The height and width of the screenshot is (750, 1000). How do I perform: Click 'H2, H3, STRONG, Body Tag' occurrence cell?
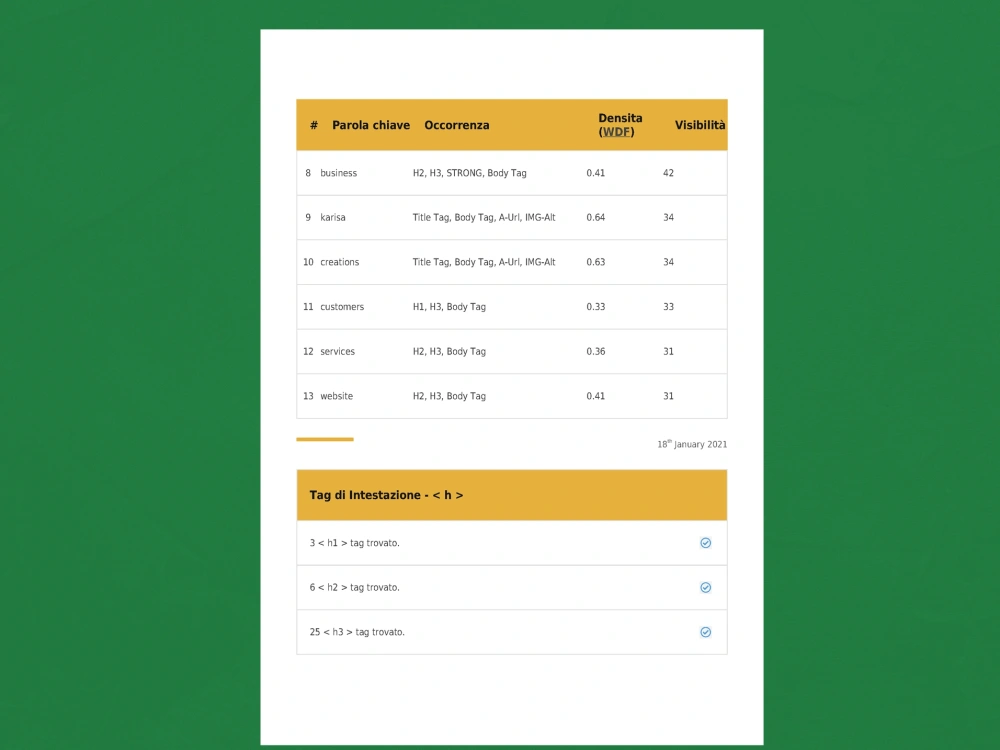click(469, 173)
